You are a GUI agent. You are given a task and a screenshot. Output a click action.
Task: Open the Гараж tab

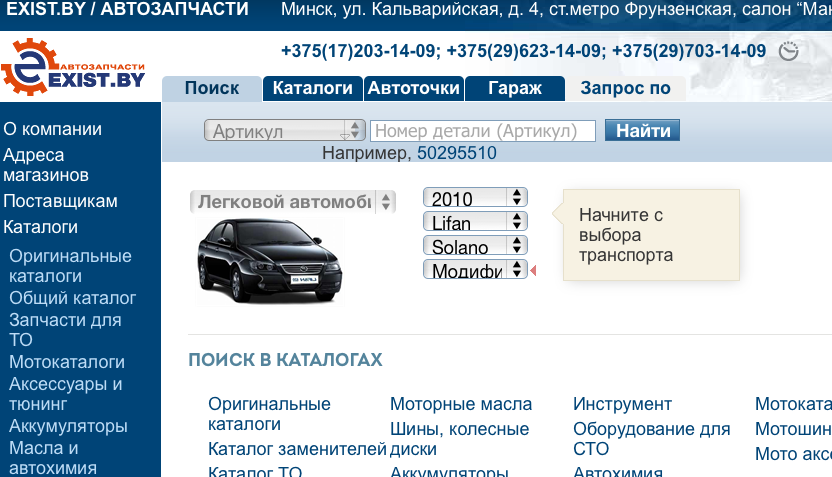pos(514,88)
